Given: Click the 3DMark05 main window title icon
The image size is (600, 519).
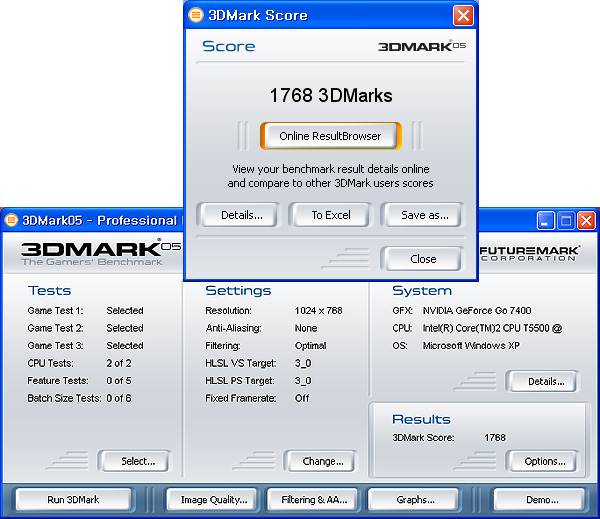Looking at the screenshot, I should [x=11, y=220].
